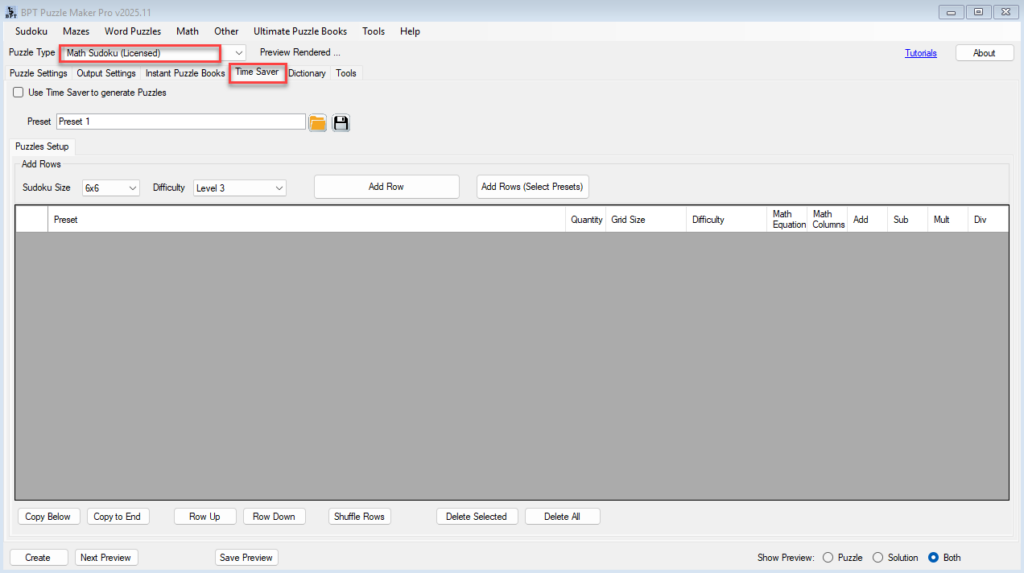Screen dimensions: 1024x573
Task: Click the save preset floppy disk icon
Action: pyautogui.click(x=341, y=122)
